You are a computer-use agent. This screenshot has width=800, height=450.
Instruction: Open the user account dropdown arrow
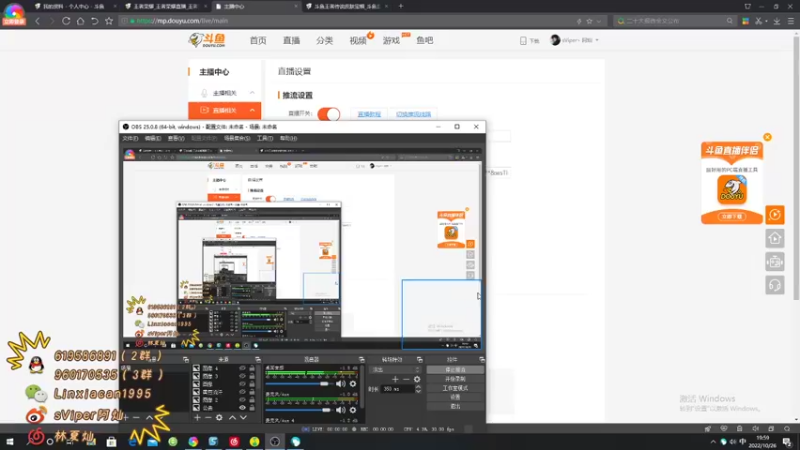(597, 40)
